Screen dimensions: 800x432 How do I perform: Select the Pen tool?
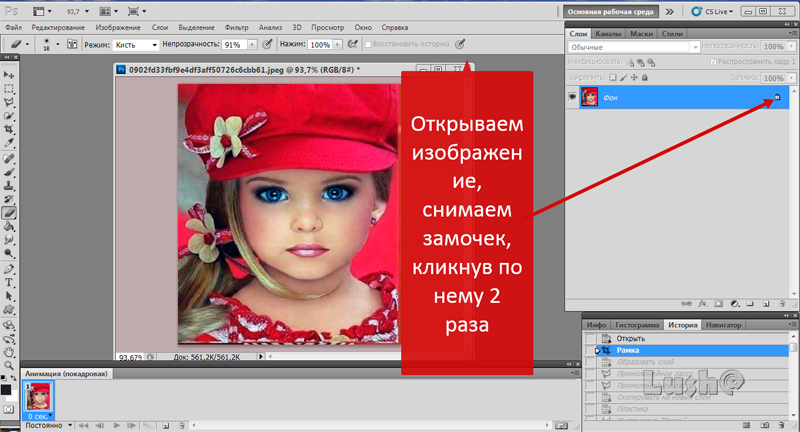pos(9,269)
